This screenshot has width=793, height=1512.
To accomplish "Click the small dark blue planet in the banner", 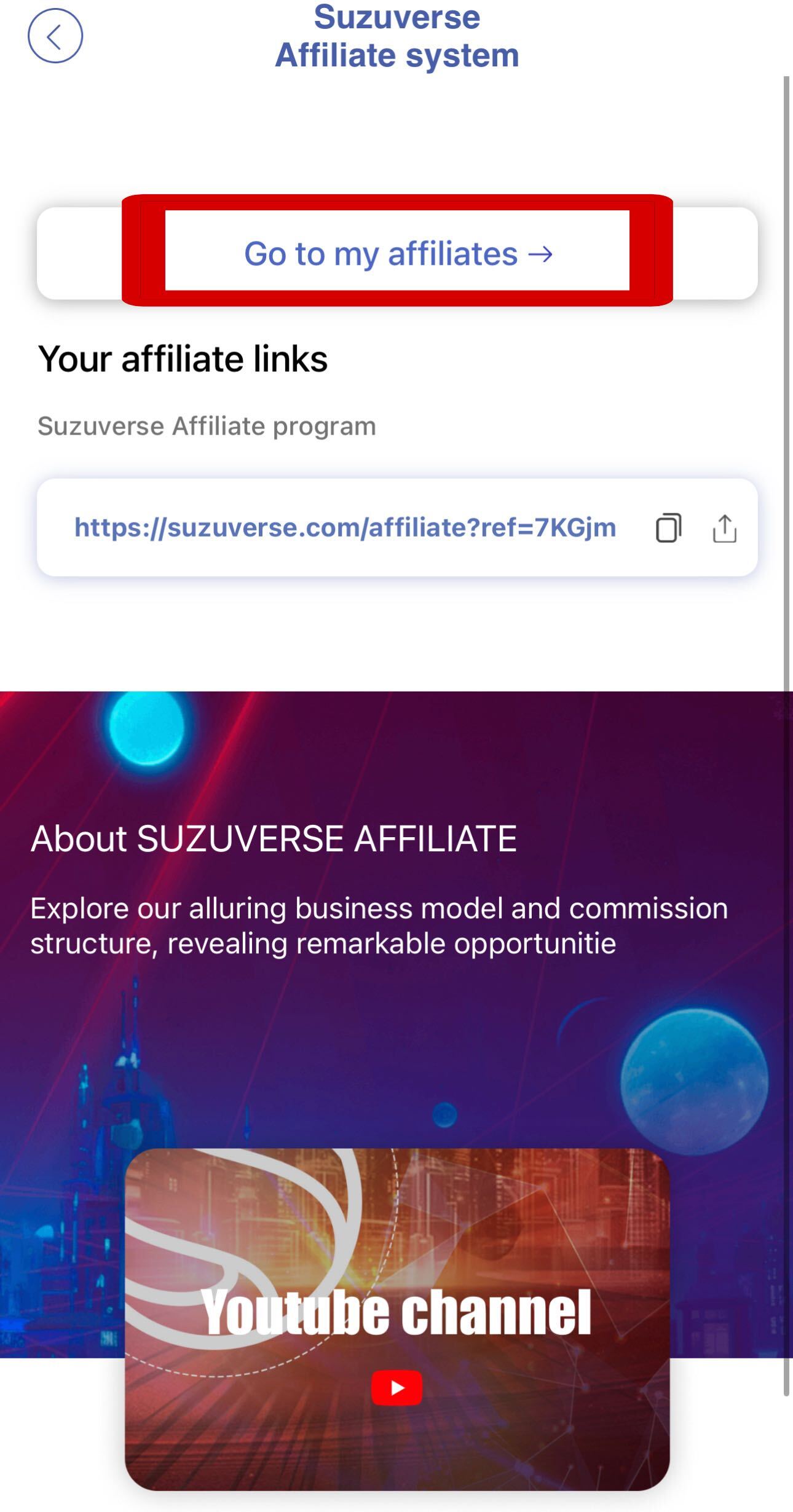I will pos(444,1114).
